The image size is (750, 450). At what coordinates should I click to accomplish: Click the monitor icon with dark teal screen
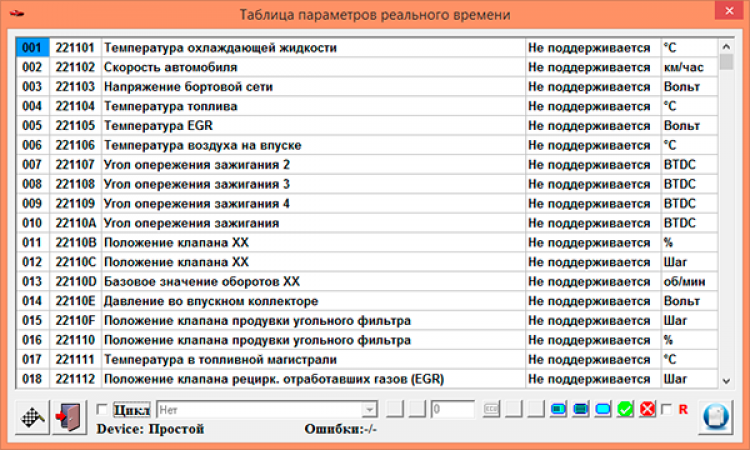pyautogui.click(x=581, y=409)
